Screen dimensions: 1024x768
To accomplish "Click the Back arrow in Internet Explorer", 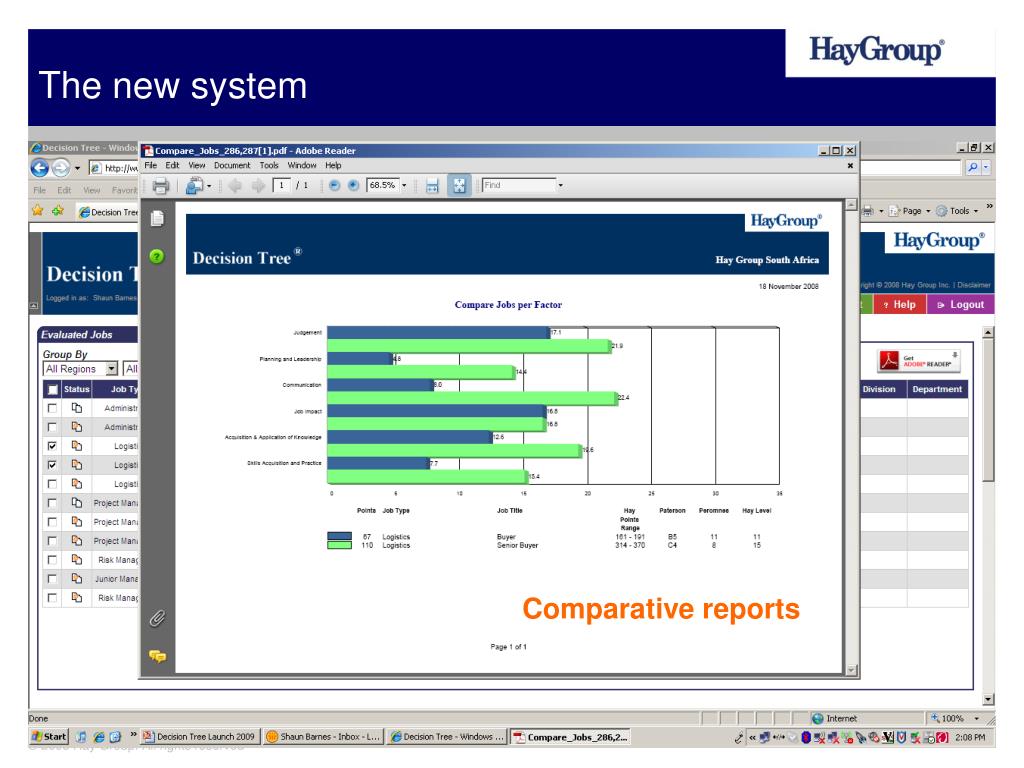I will pos(40,168).
